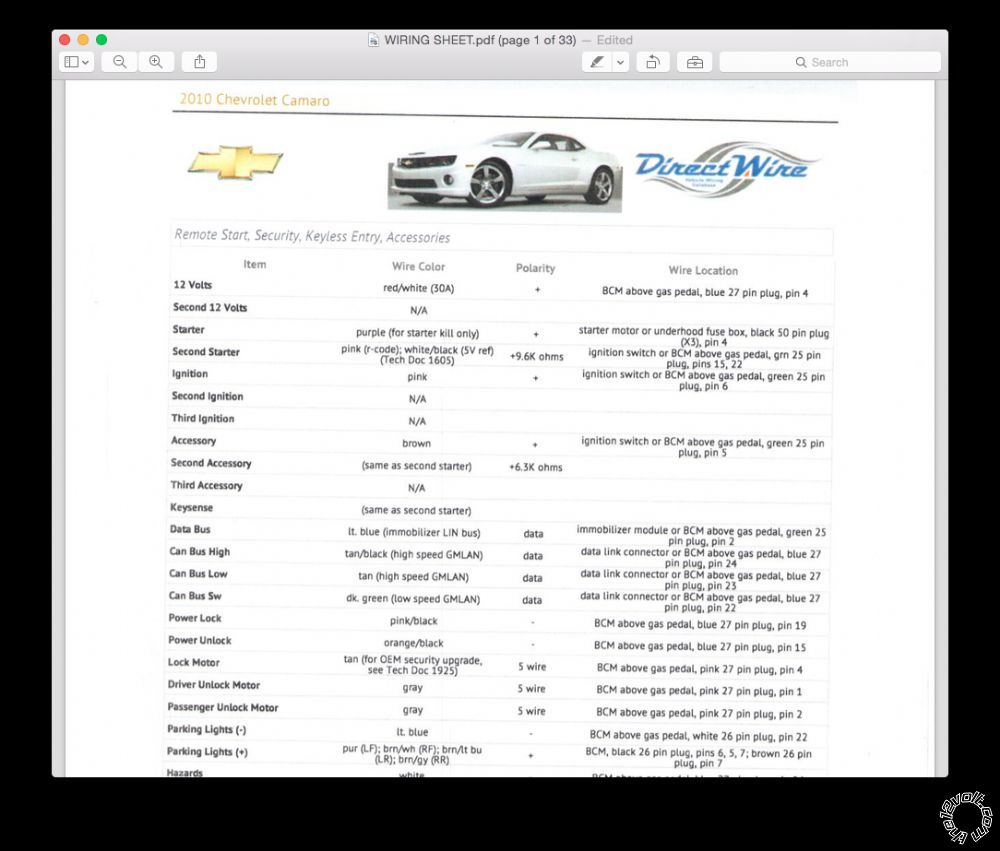Click the pink/black wire color cell

coord(413,621)
